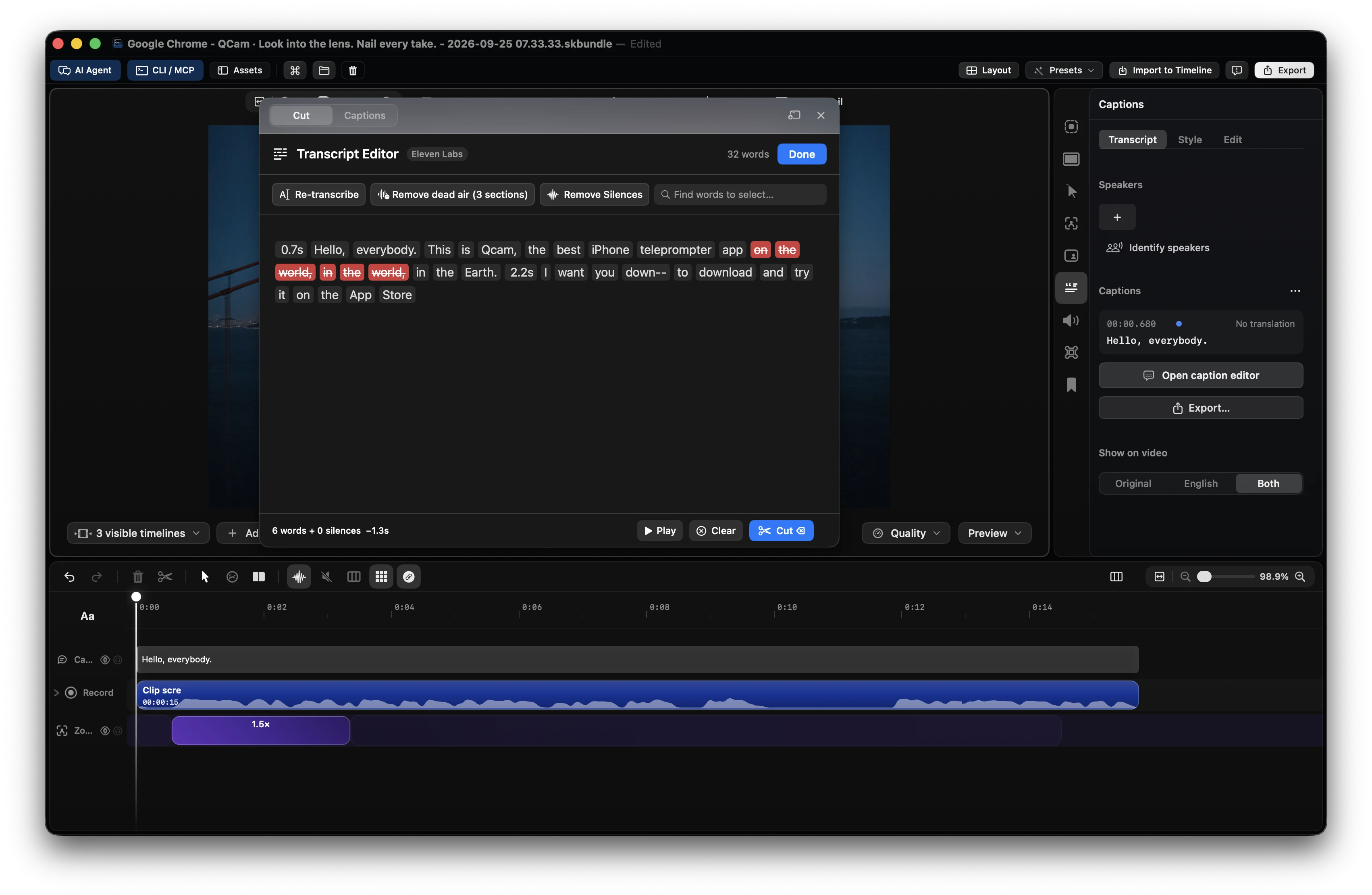Click the folder icon in top toolbar
This screenshot has width=1372, height=895.
coord(324,71)
